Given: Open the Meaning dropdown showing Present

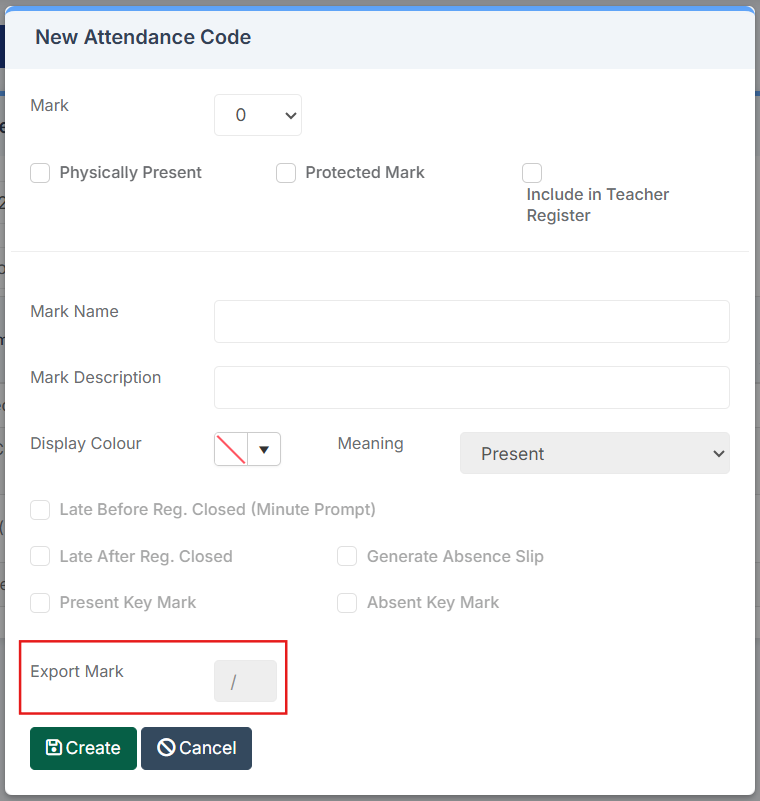Looking at the screenshot, I should click(x=594, y=453).
